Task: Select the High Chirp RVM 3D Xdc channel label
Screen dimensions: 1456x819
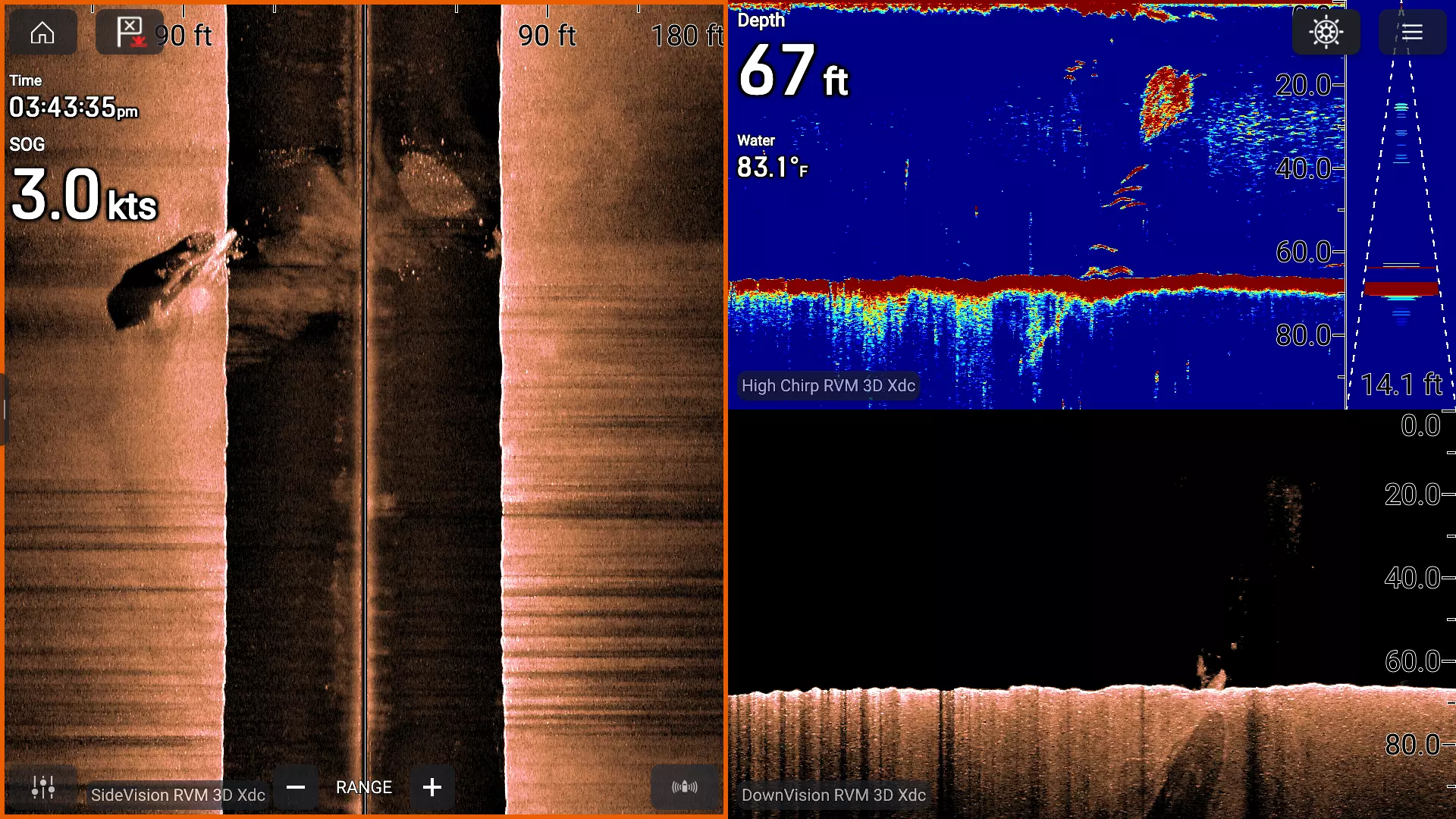Action: [828, 385]
